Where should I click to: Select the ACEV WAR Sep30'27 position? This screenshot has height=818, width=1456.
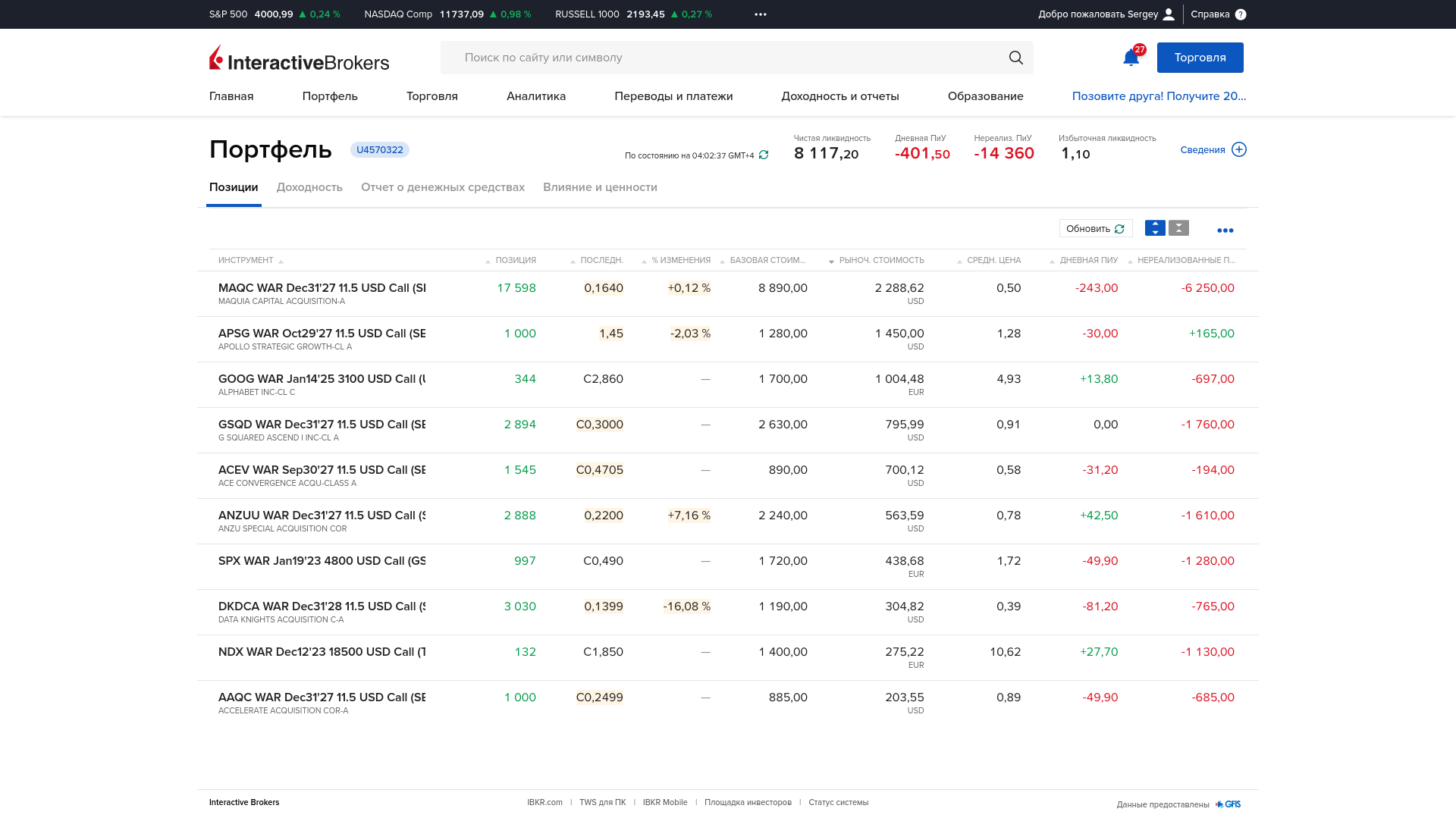pyautogui.click(x=728, y=476)
